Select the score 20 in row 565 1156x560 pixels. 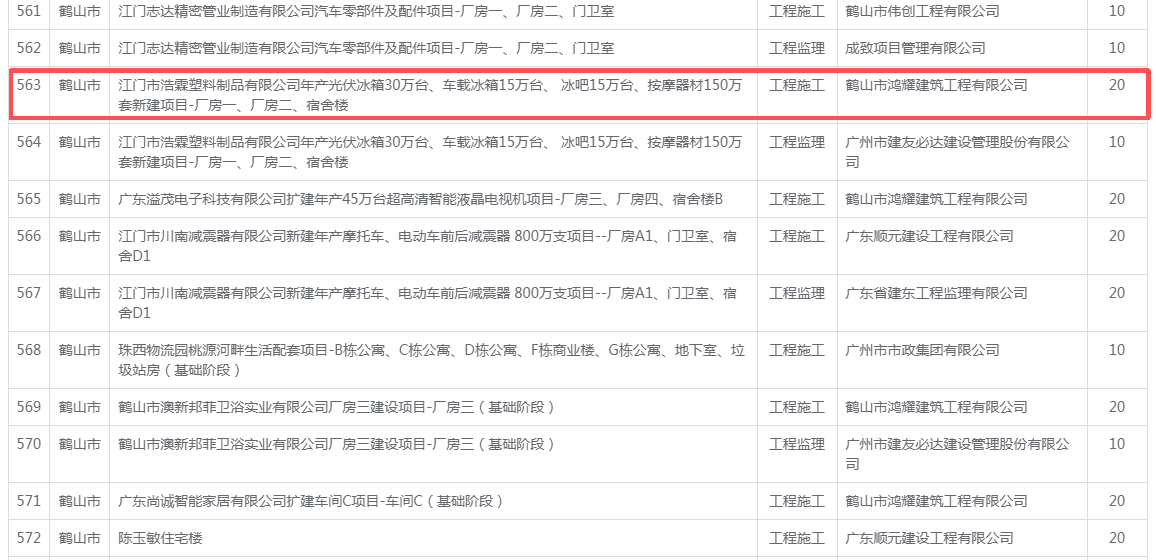(x=1116, y=199)
